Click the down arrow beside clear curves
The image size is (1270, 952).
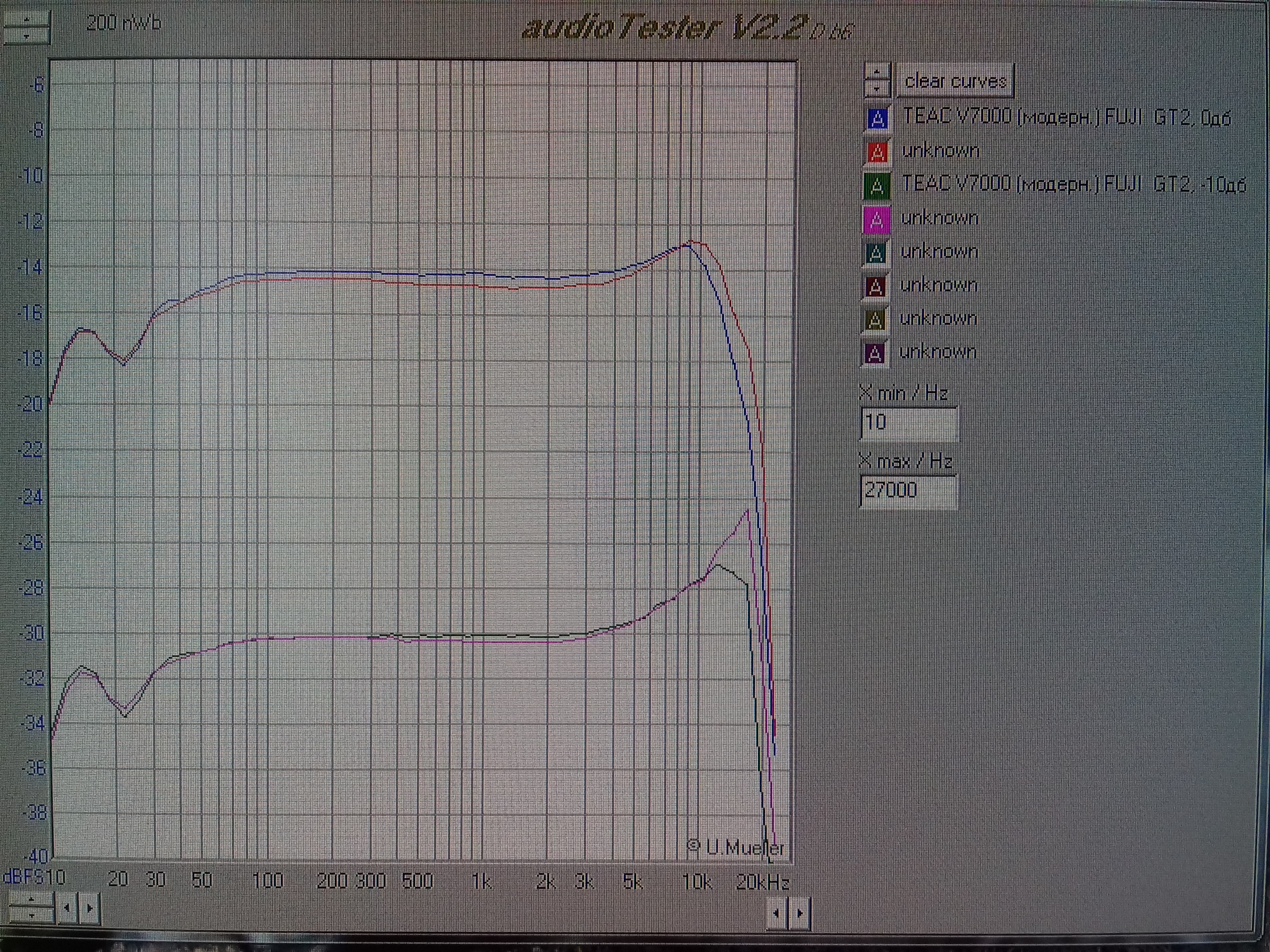877,89
